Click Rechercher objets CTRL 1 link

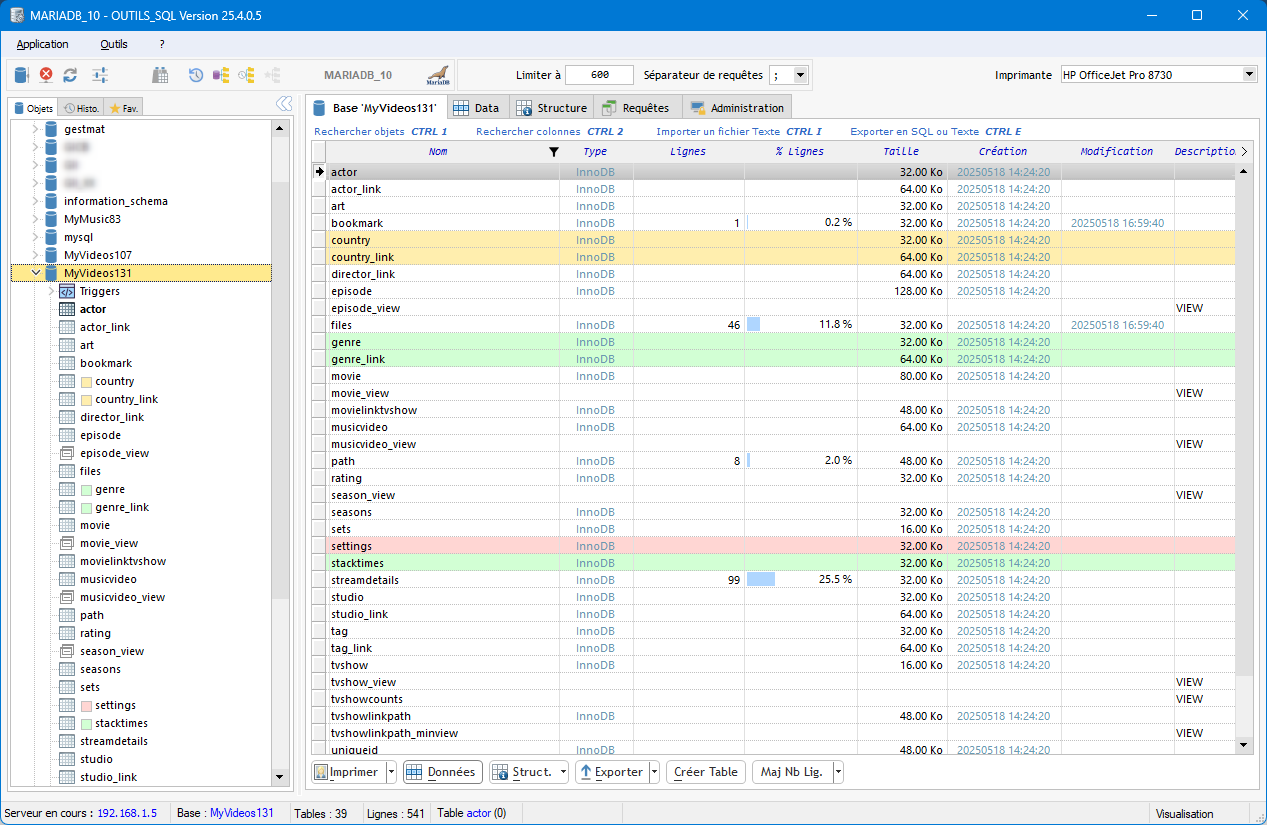coord(380,131)
